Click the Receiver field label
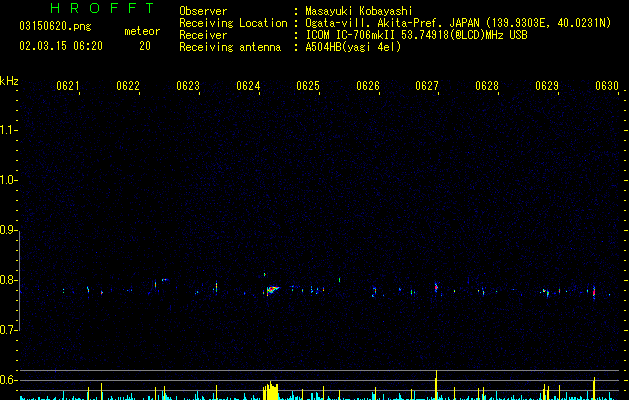 203,35
